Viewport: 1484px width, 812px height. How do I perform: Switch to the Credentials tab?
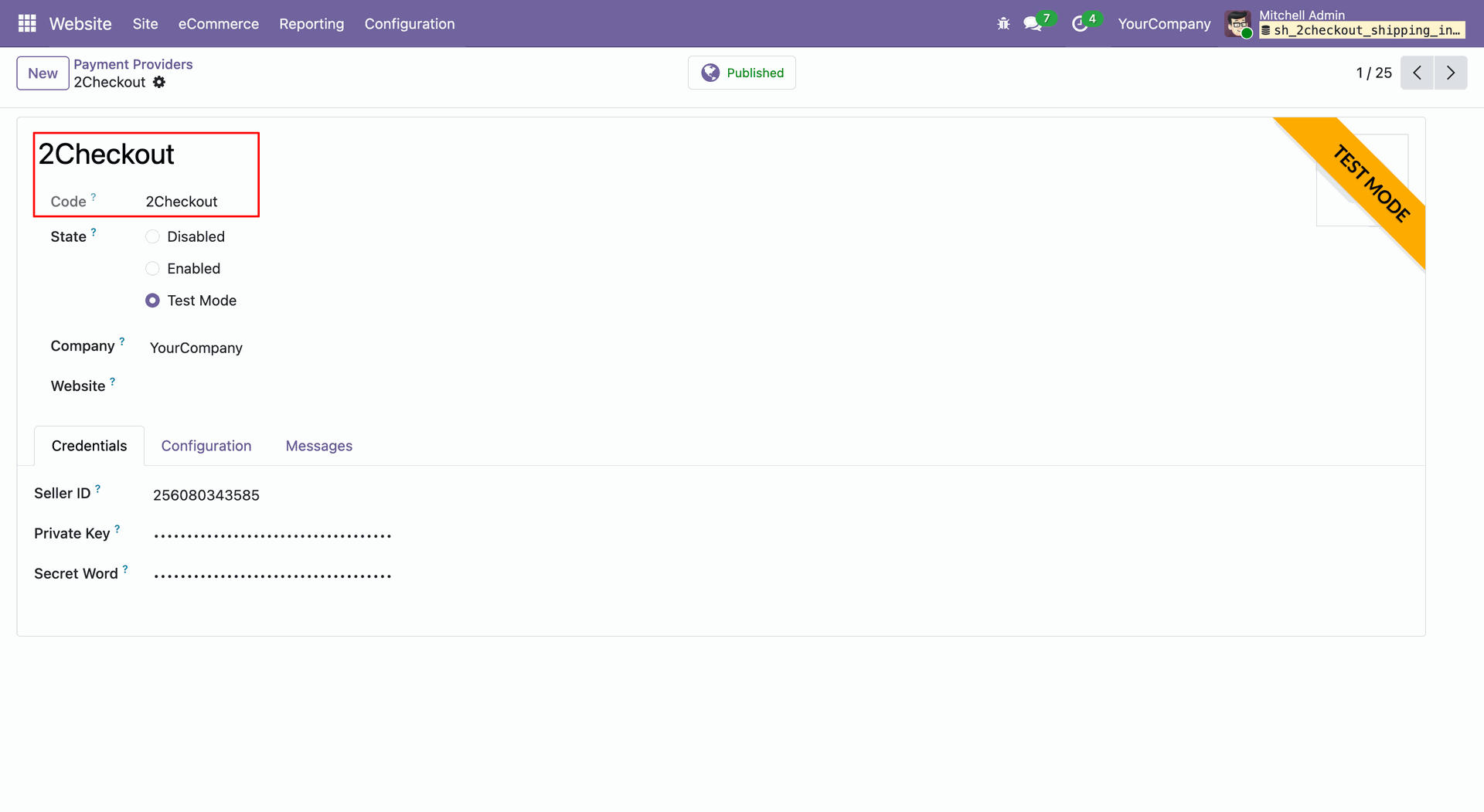pyautogui.click(x=90, y=446)
